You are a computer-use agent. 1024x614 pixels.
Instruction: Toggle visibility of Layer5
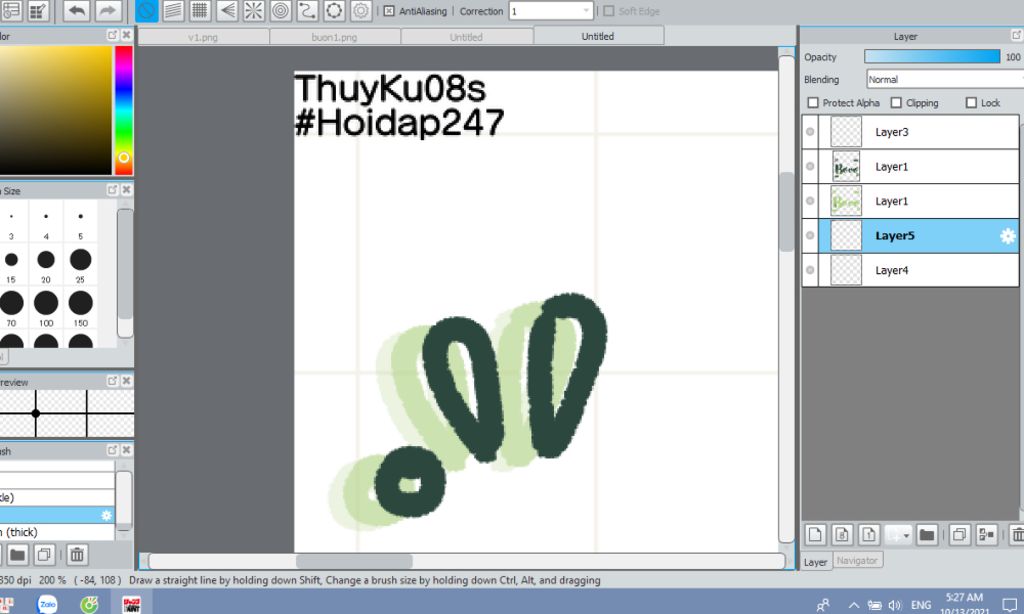click(810, 236)
